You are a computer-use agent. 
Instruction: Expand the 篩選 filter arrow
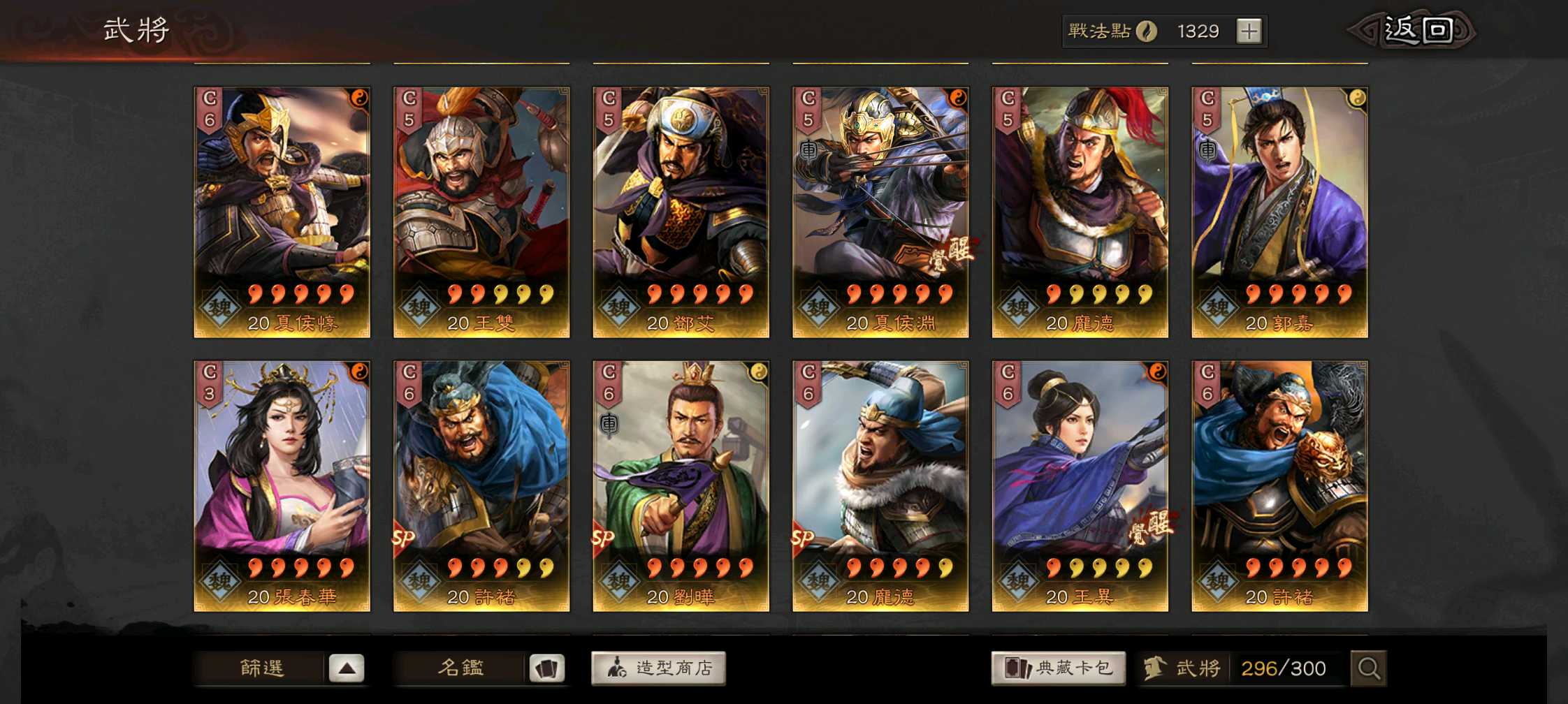(347, 668)
